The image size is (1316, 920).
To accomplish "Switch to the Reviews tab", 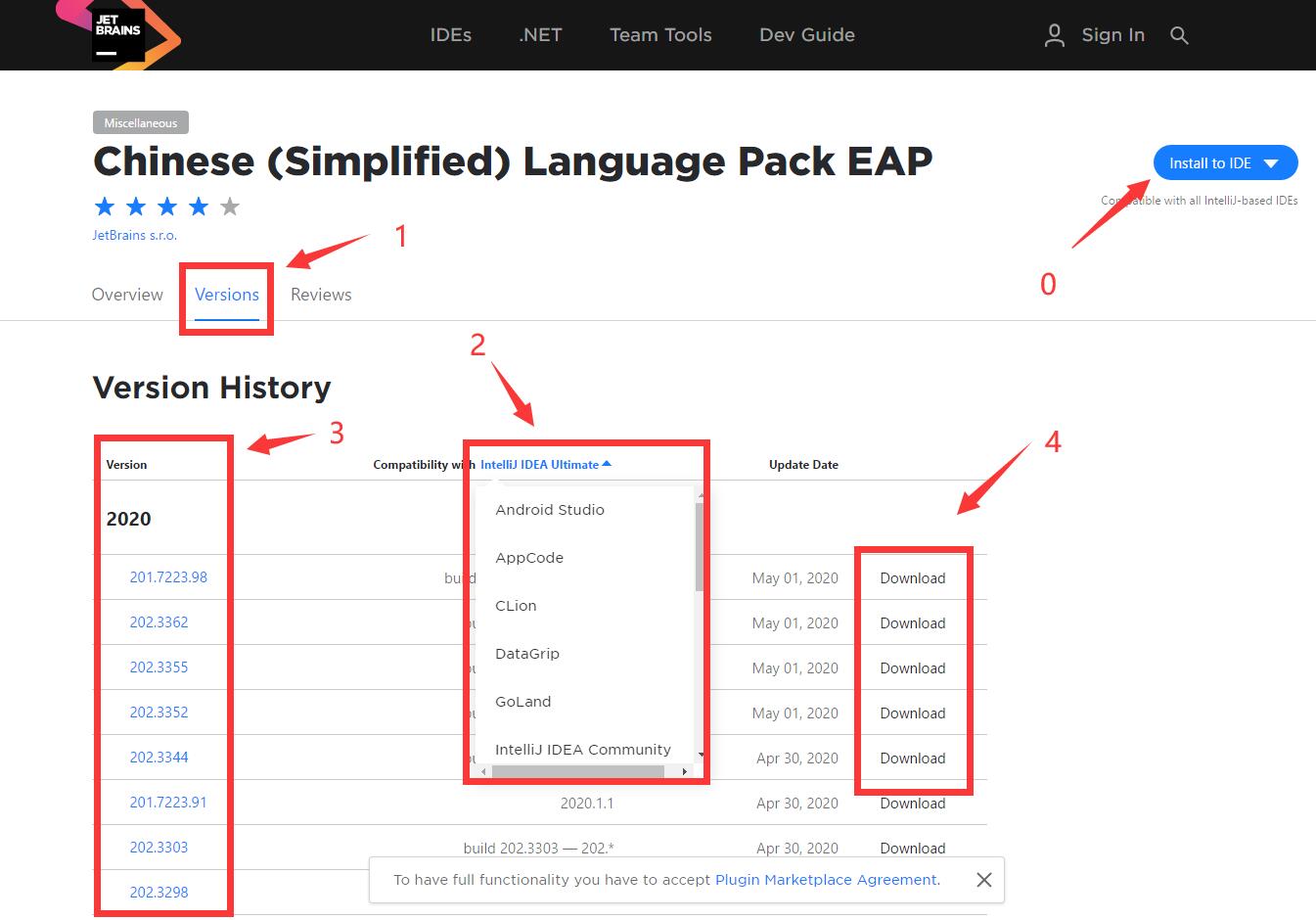I will pos(321,295).
